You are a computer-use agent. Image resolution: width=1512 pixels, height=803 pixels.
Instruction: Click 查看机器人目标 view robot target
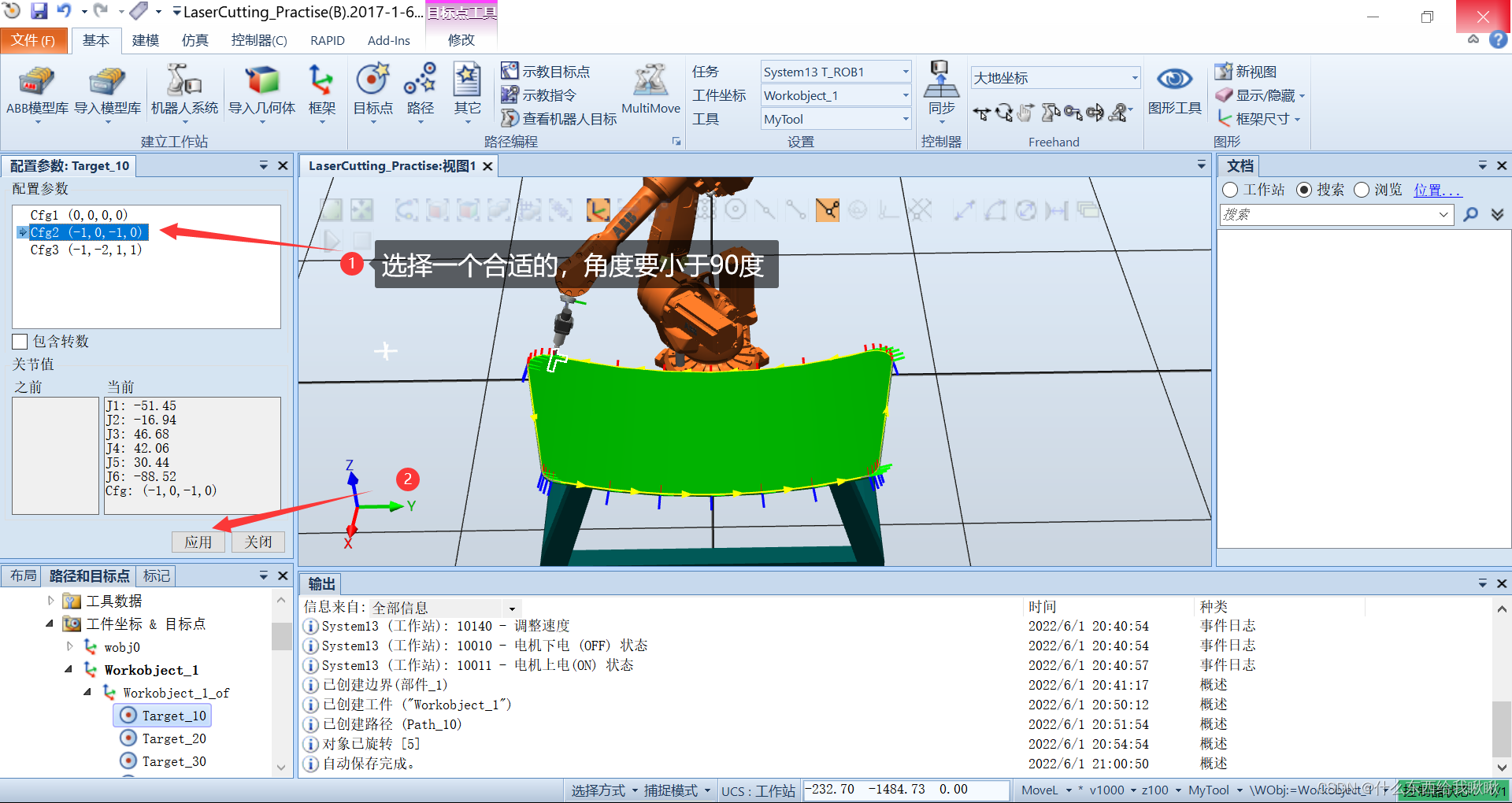point(559,119)
